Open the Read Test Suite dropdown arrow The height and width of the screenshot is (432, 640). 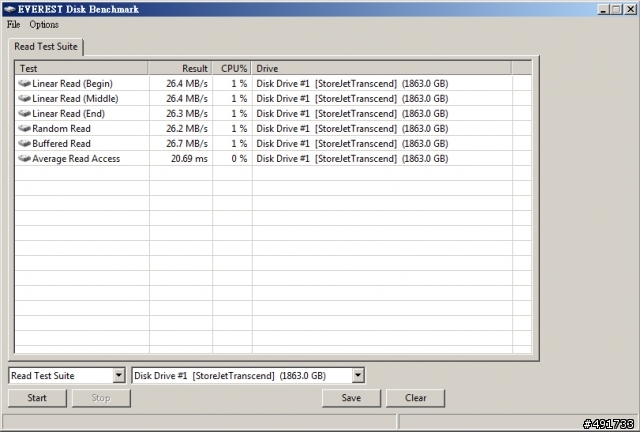(118, 375)
